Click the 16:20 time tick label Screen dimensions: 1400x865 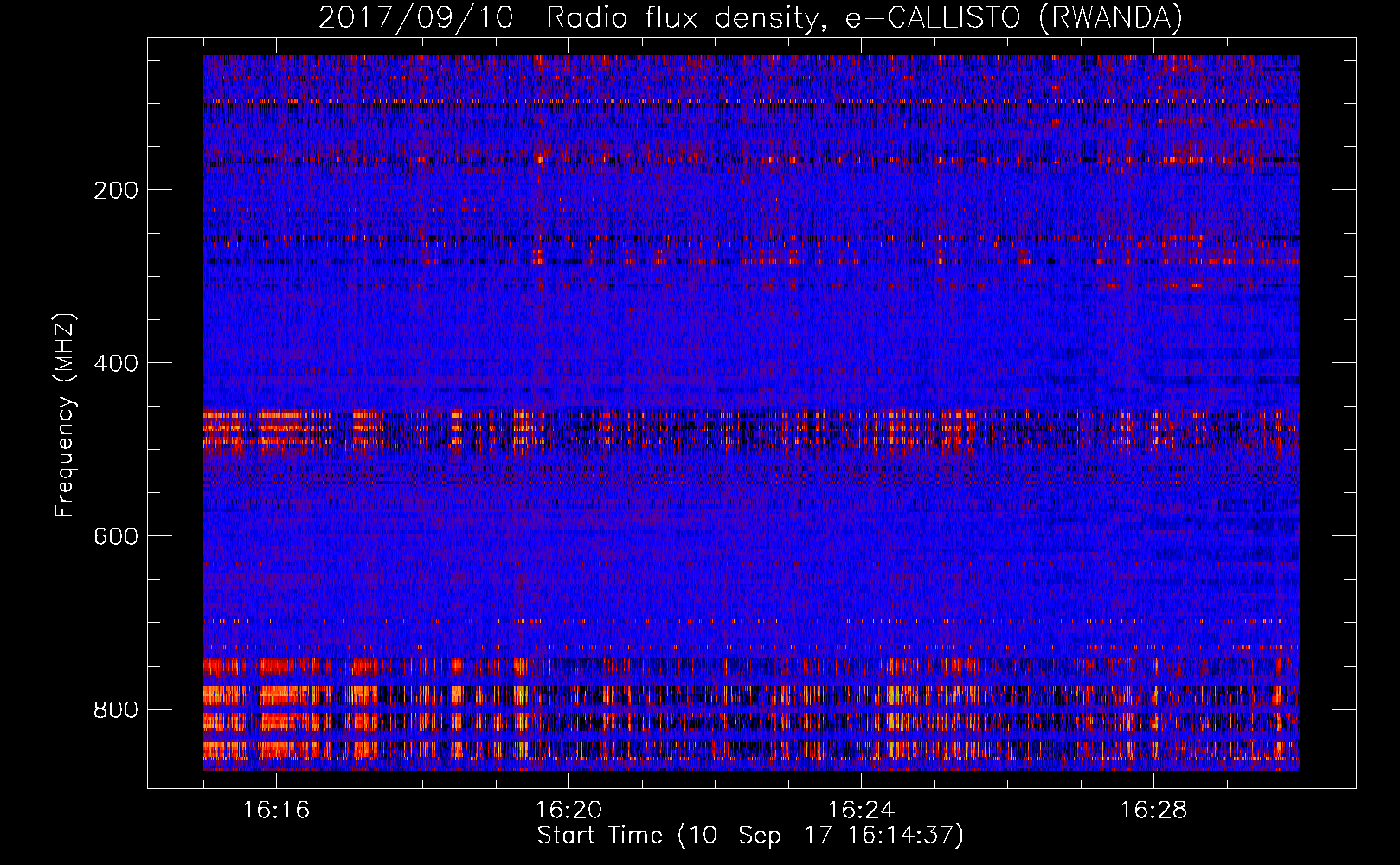click(568, 811)
